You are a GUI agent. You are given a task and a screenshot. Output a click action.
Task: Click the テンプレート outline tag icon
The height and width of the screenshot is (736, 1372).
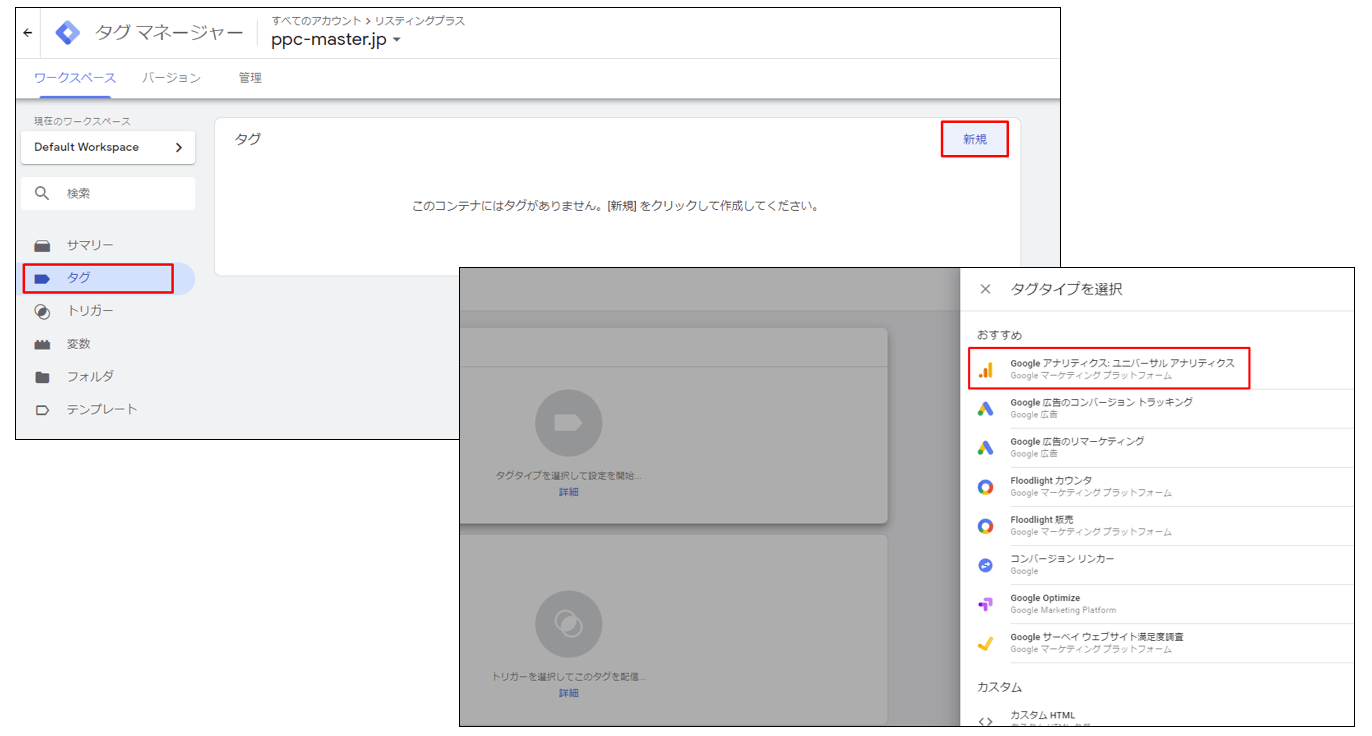(x=42, y=410)
